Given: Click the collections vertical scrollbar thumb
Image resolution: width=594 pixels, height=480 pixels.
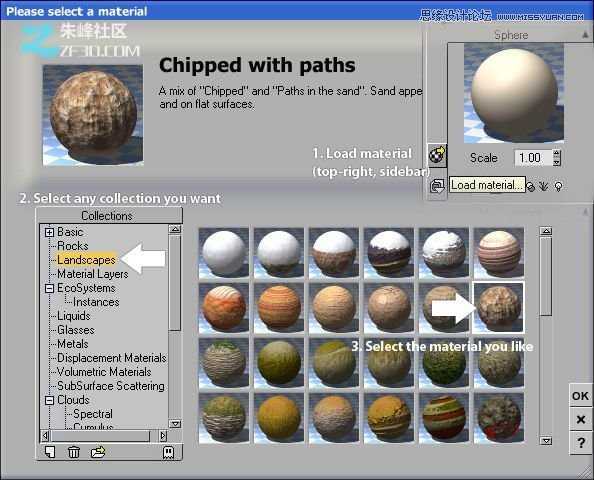Looking at the screenshot, I should click(x=175, y=283).
